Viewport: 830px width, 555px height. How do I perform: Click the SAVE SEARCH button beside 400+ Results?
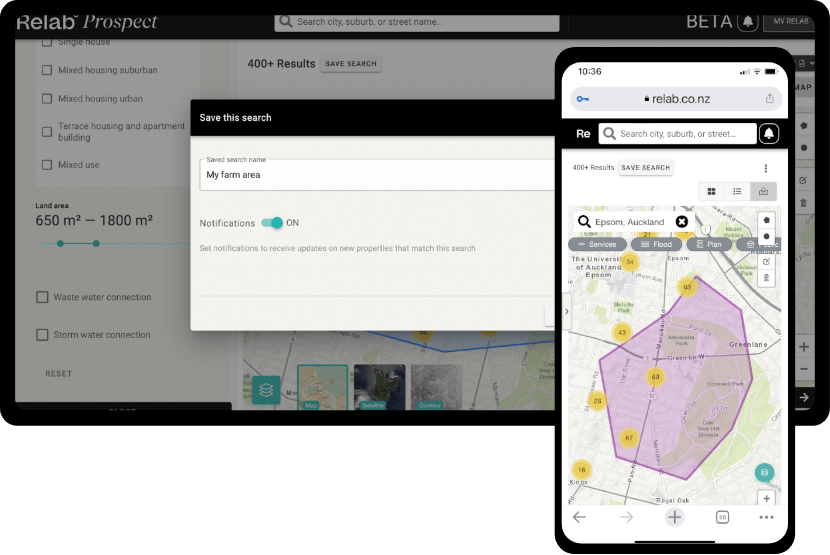point(350,64)
